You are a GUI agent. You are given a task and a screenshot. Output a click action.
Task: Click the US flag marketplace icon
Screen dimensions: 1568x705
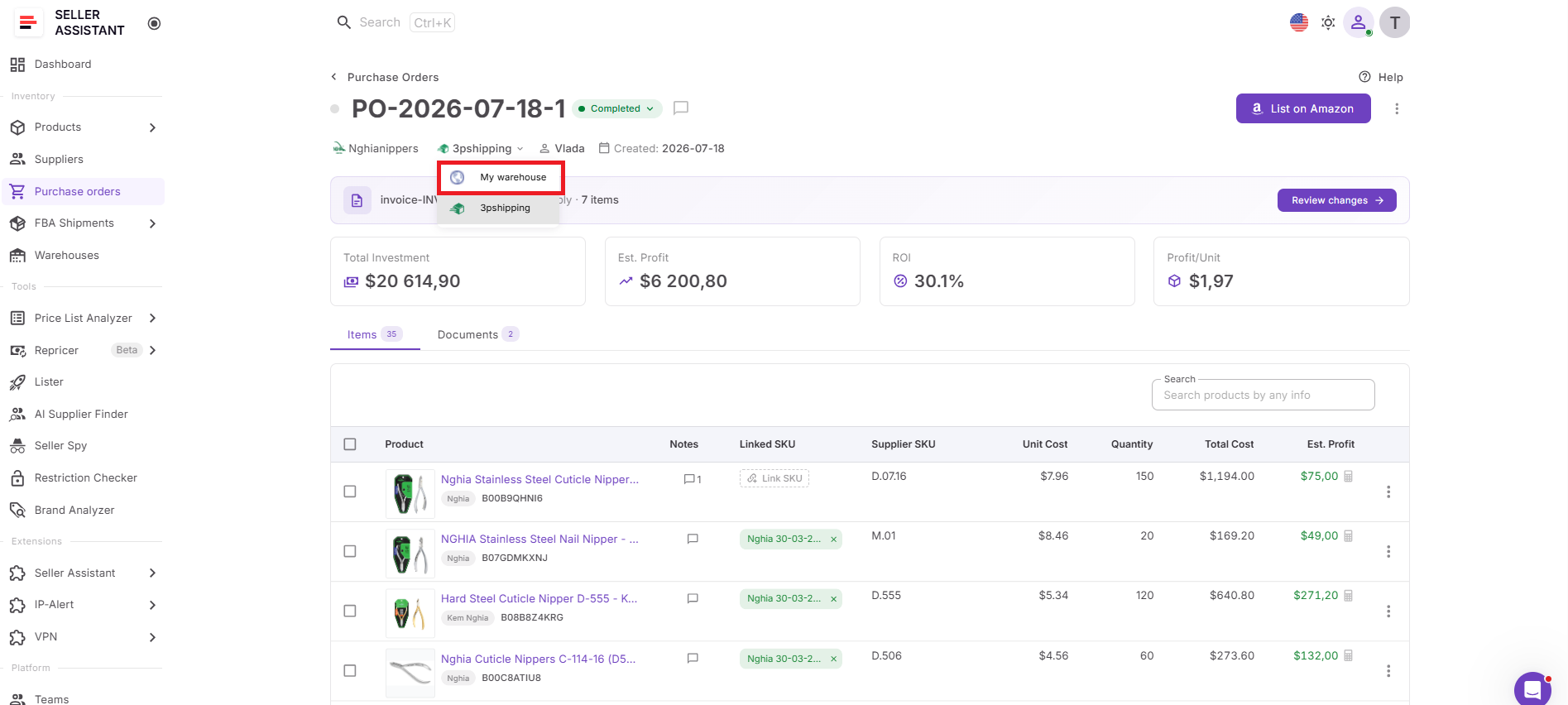click(1299, 22)
